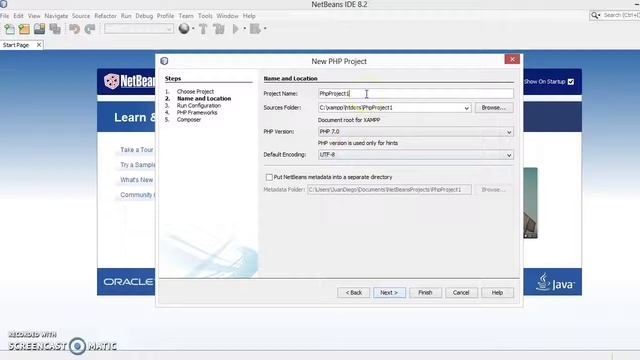Open the Source menu

coord(81,16)
